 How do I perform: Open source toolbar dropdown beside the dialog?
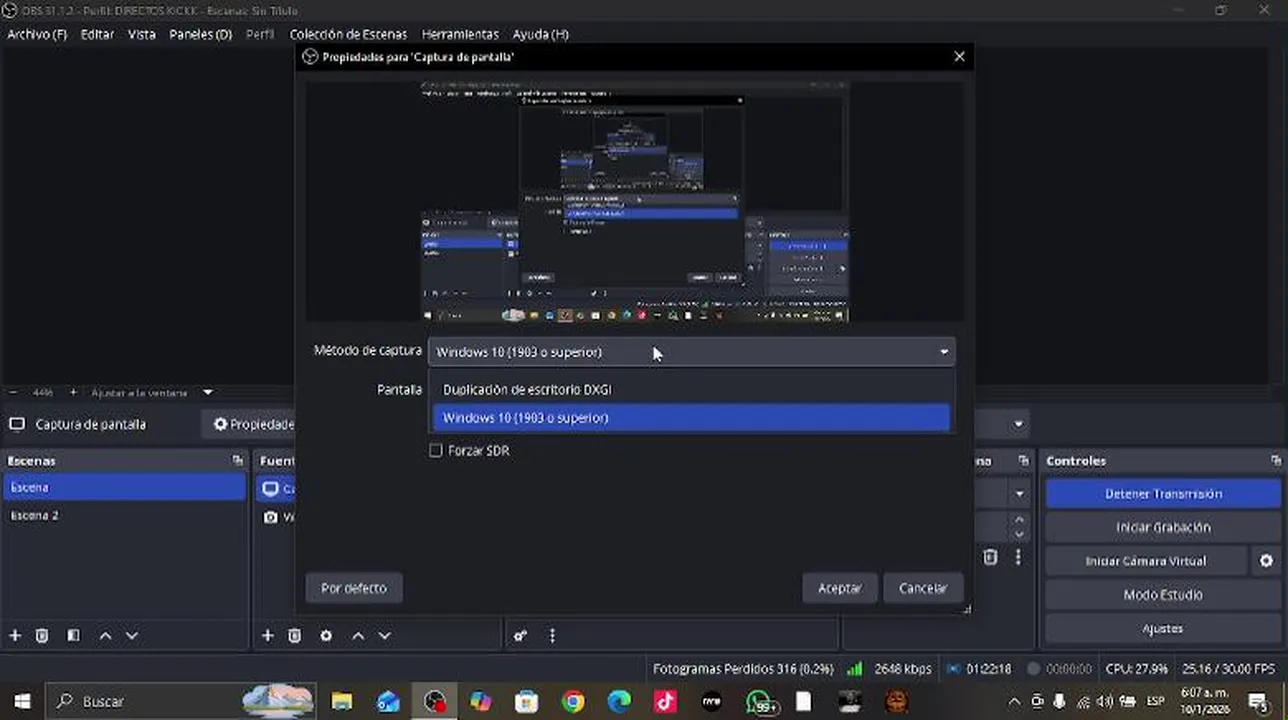click(x=1018, y=424)
